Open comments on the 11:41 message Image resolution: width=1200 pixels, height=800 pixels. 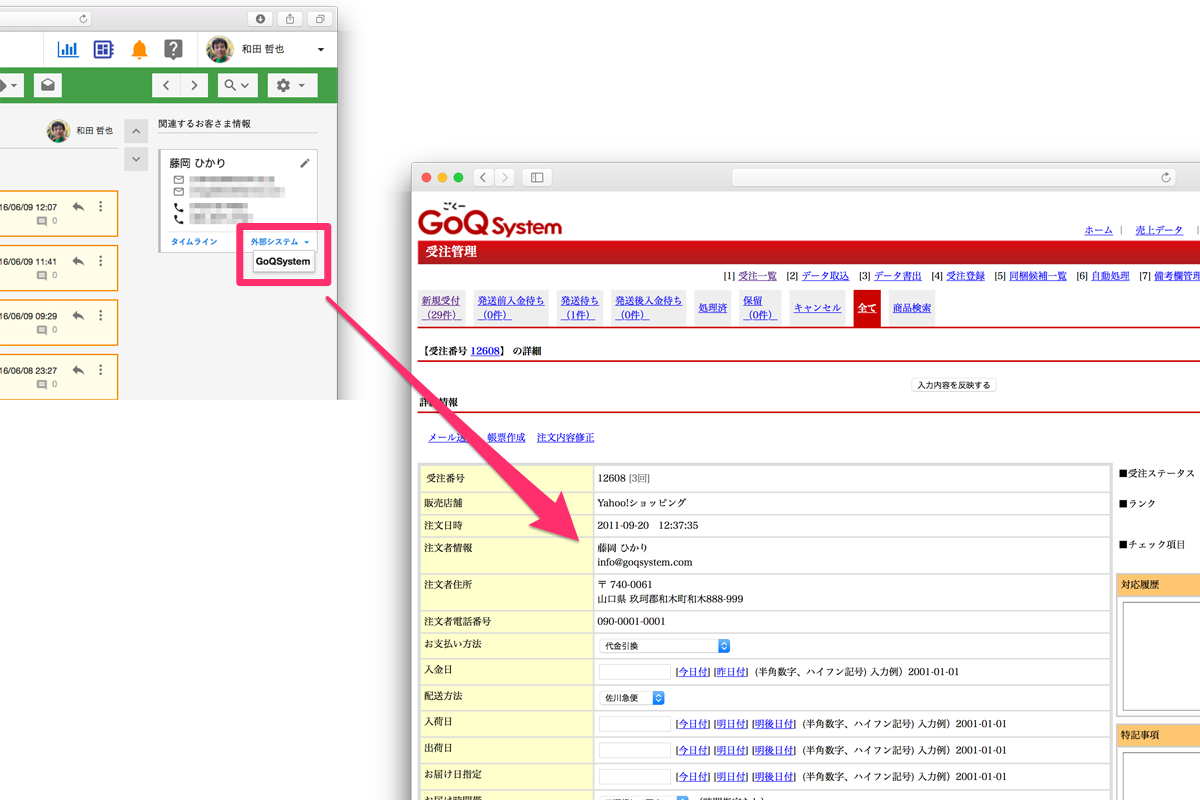tap(47, 275)
